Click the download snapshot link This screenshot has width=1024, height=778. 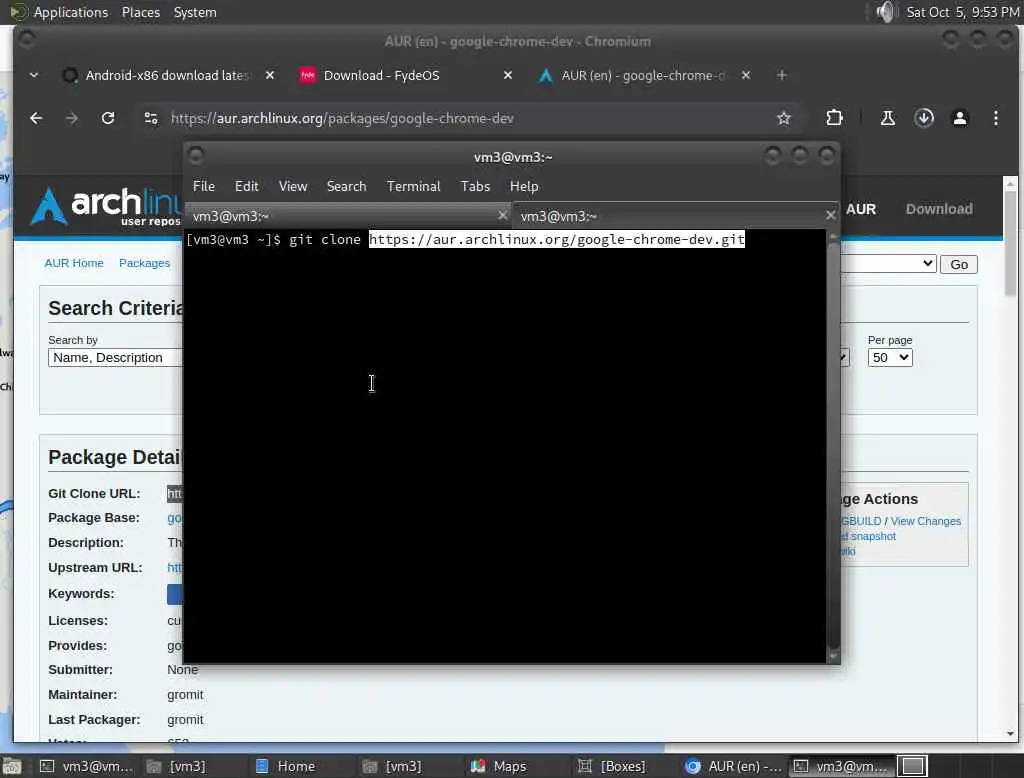pos(868,536)
